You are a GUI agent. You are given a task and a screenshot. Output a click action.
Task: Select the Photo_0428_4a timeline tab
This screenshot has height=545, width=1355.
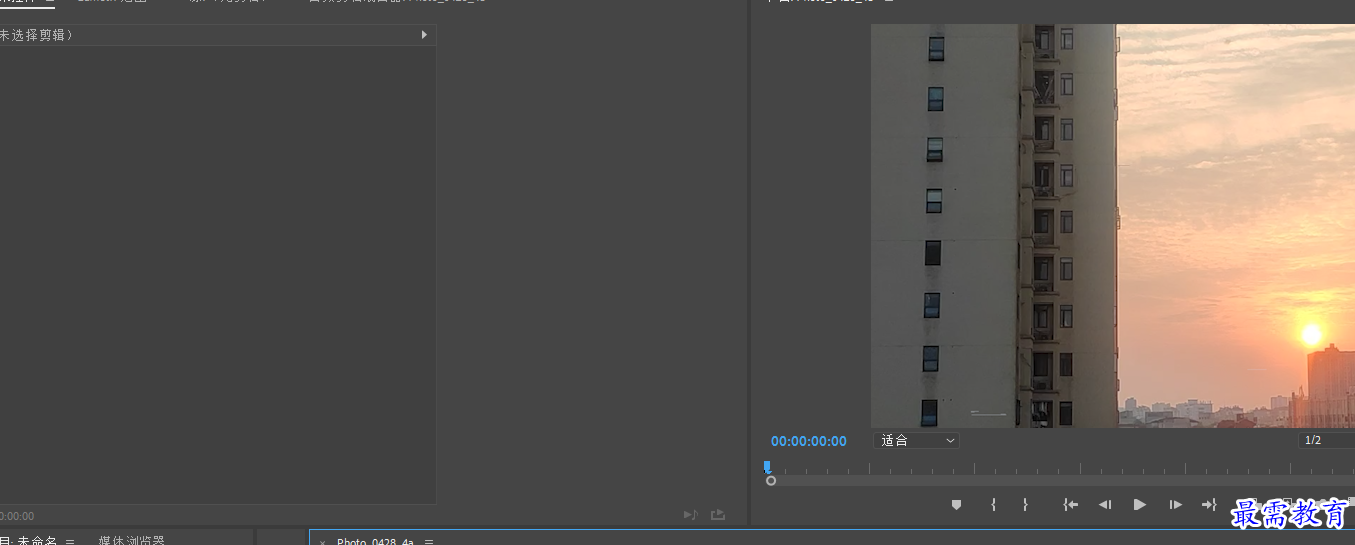coord(375,541)
